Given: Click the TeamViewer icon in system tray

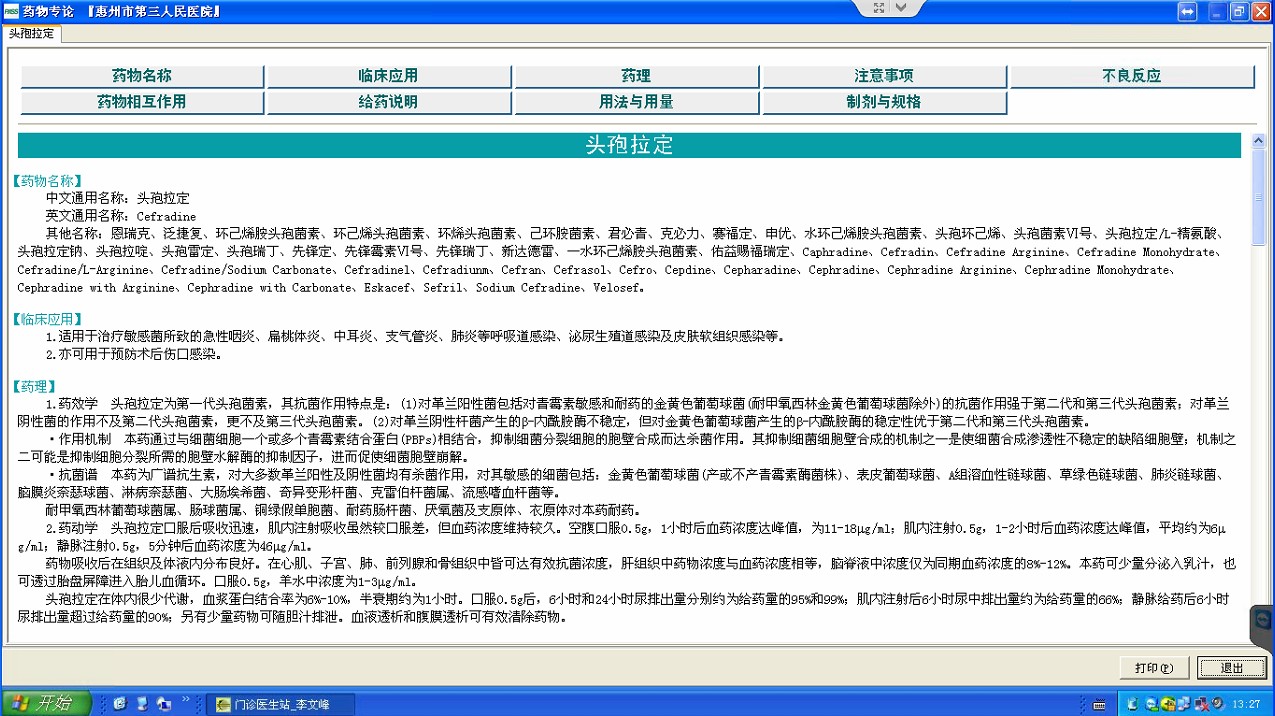Looking at the screenshot, I should pos(1151,704).
